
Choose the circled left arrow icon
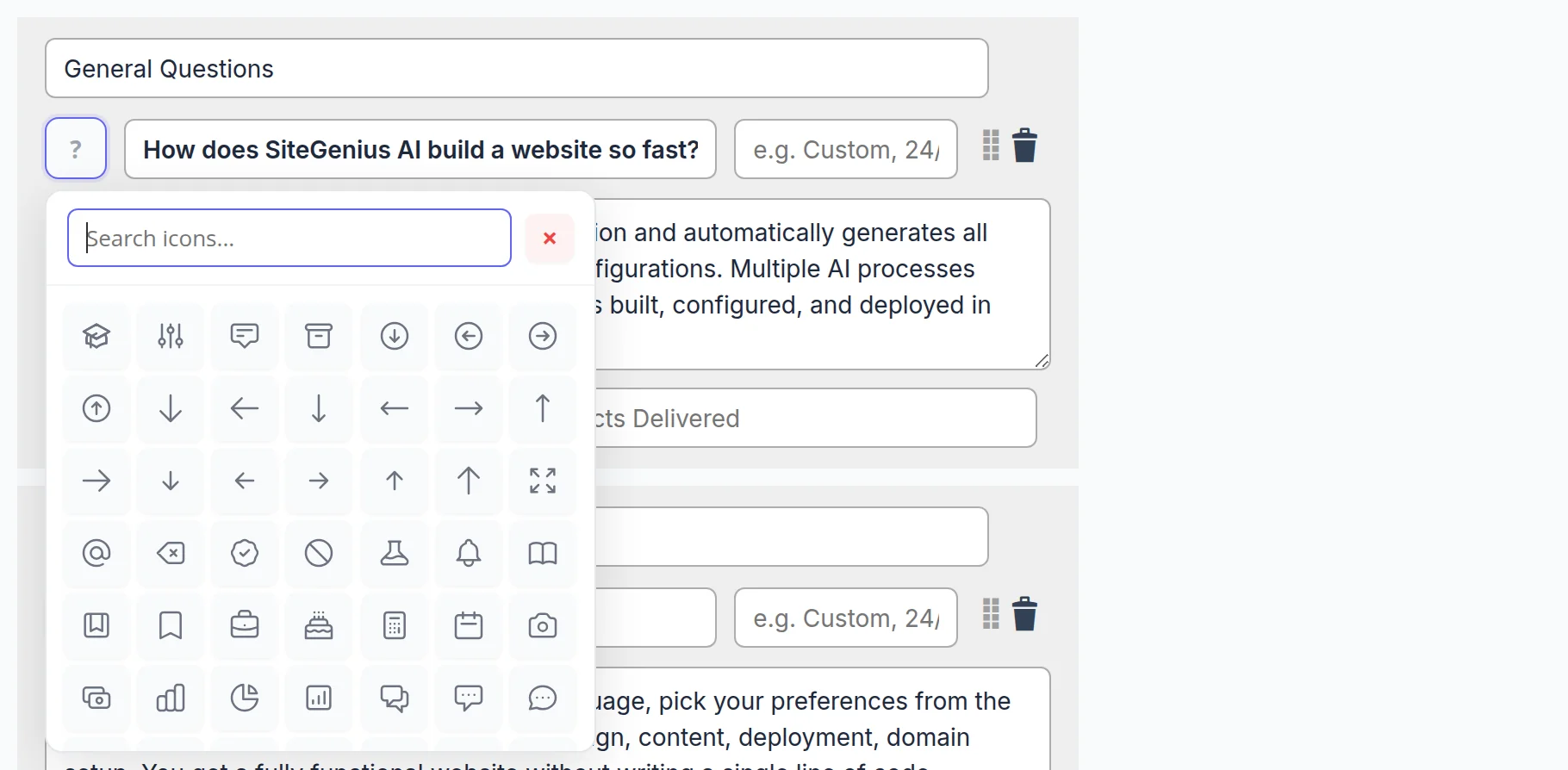469,336
